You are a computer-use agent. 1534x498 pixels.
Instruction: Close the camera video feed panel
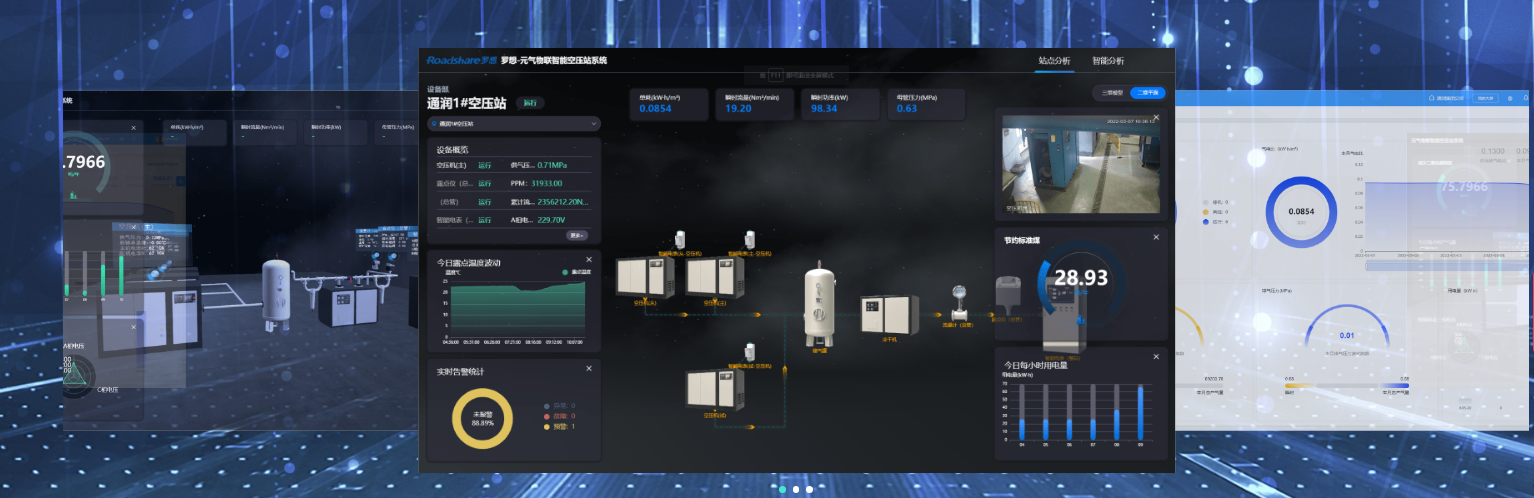[x=1156, y=118]
